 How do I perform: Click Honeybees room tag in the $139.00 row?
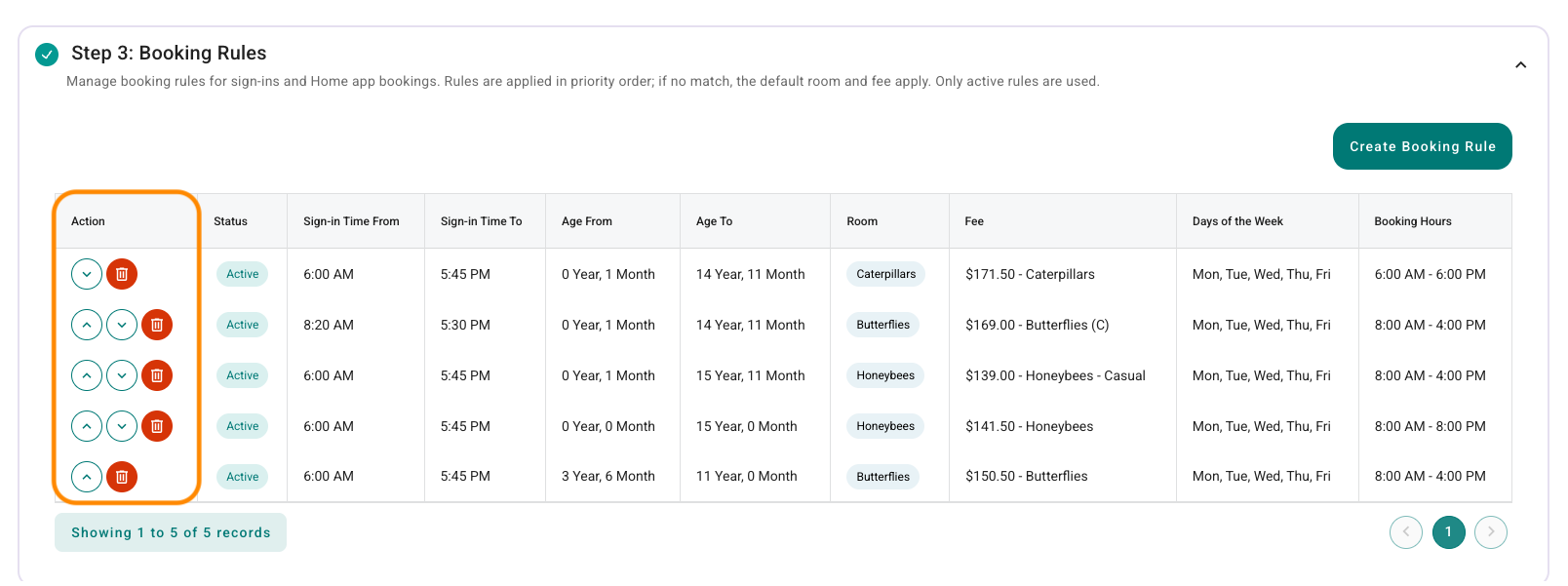pos(885,375)
